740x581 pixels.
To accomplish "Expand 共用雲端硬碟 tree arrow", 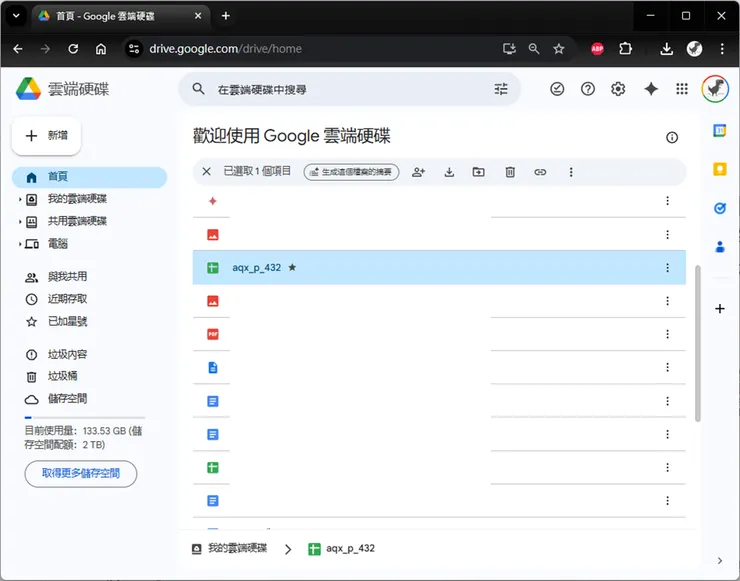I will (20, 221).
